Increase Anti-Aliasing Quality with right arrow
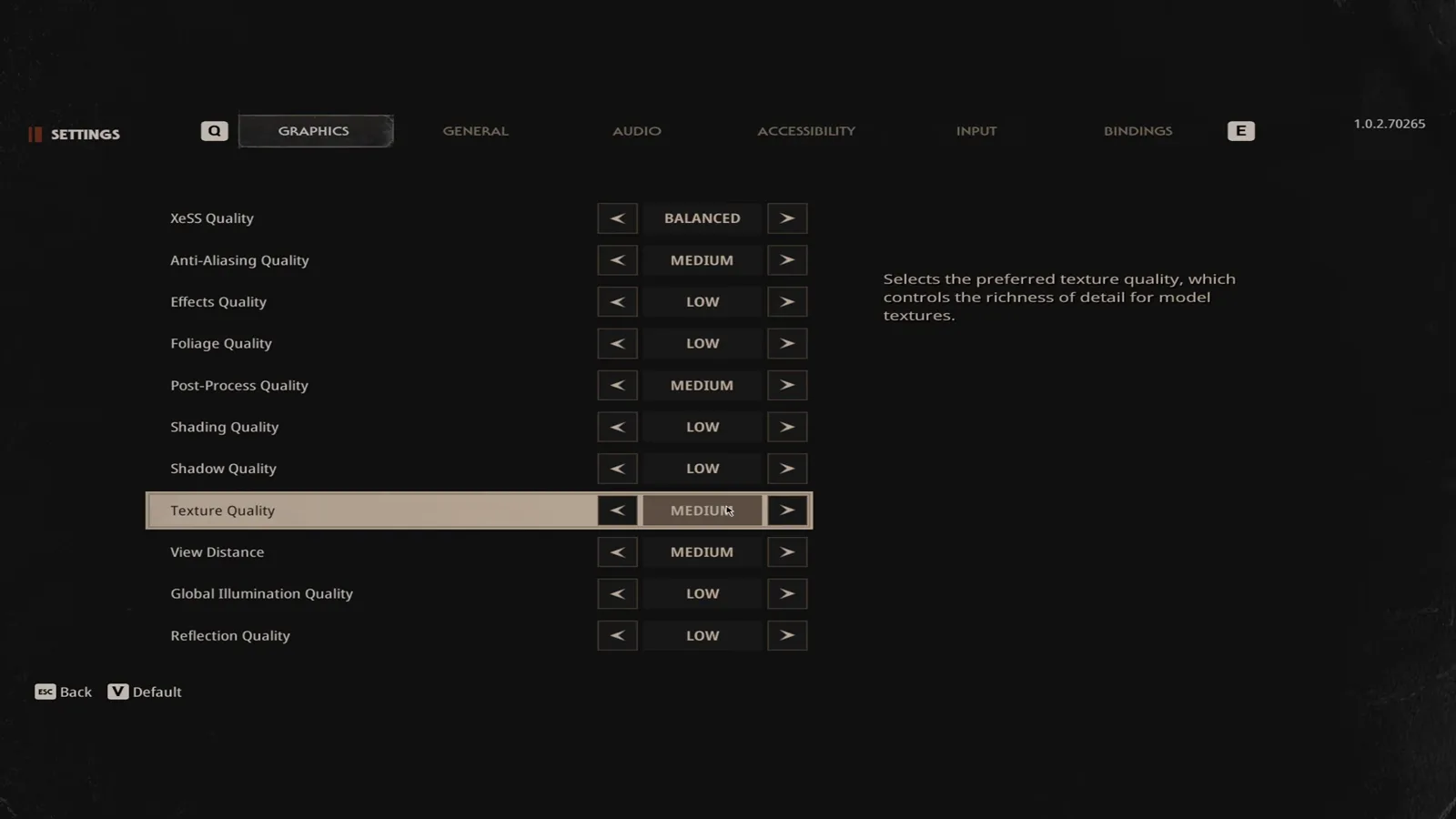 click(x=787, y=260)
